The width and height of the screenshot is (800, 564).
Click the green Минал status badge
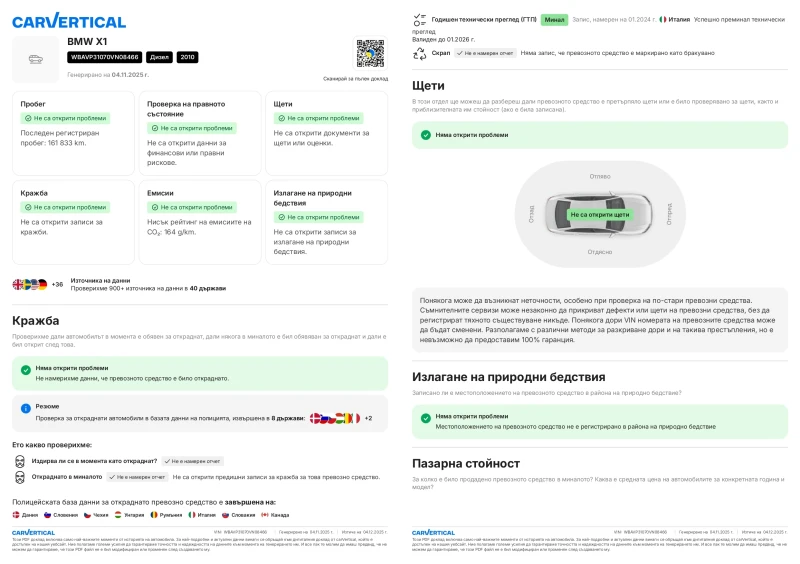556,19
